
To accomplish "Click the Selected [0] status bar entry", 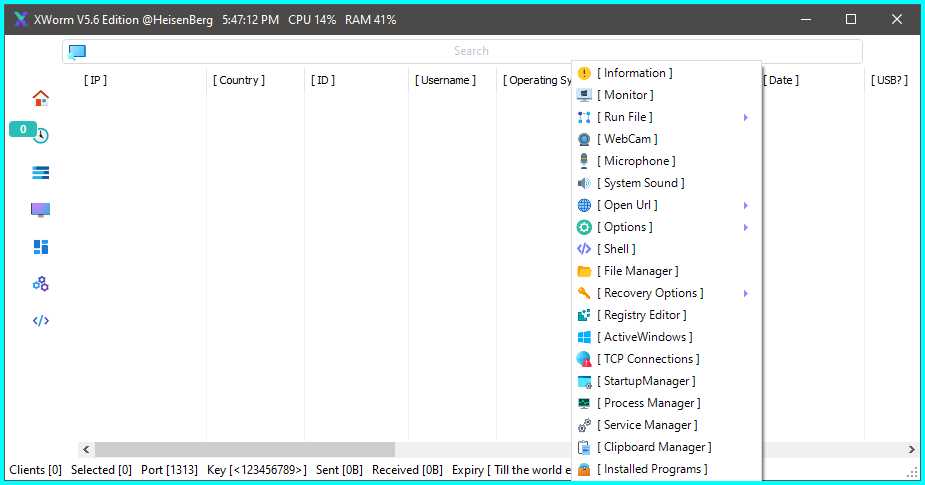I will coord(101,470).
